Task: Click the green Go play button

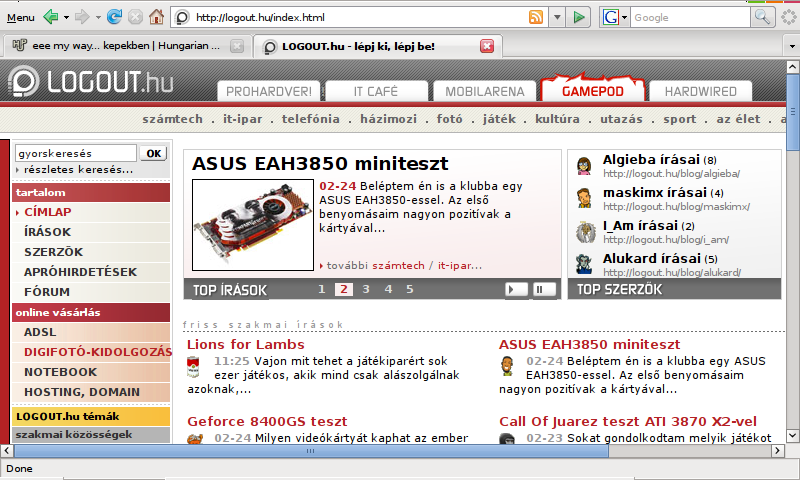Action: (579, 17)
